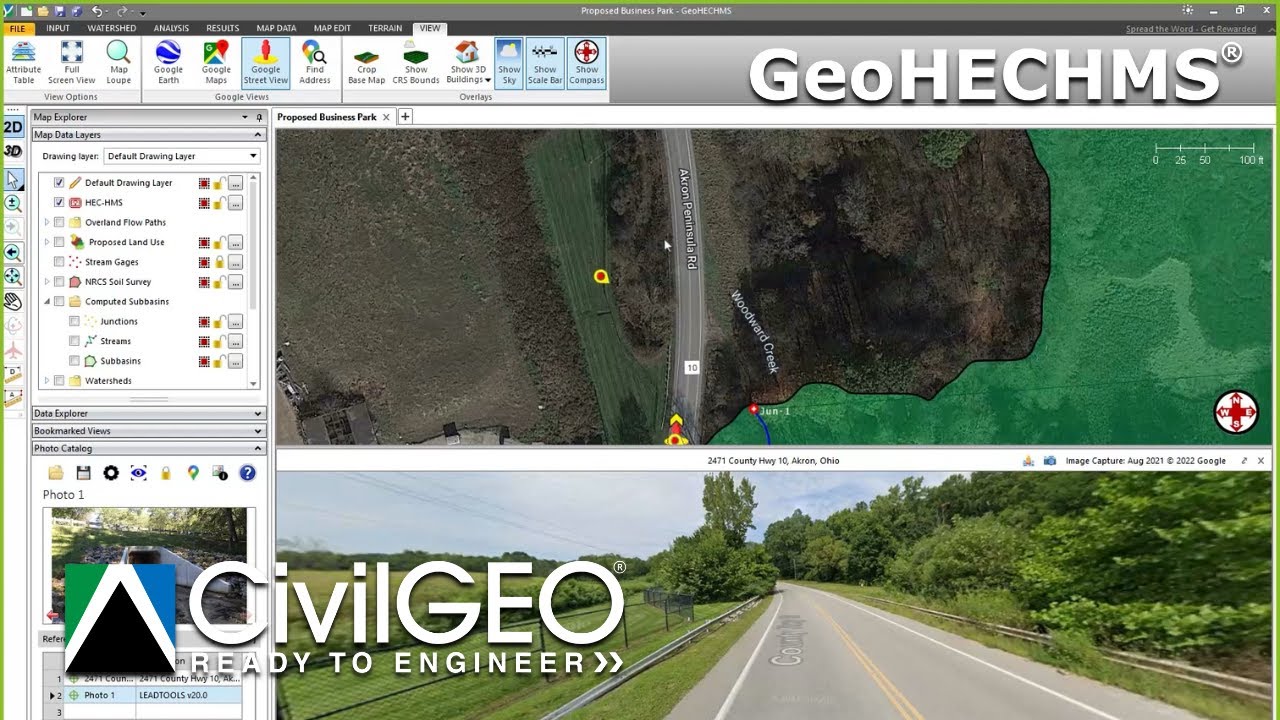Click map pin icon in Photo Catalog
This screenshot has height=720, width=1280.
[x=193, y=473]
